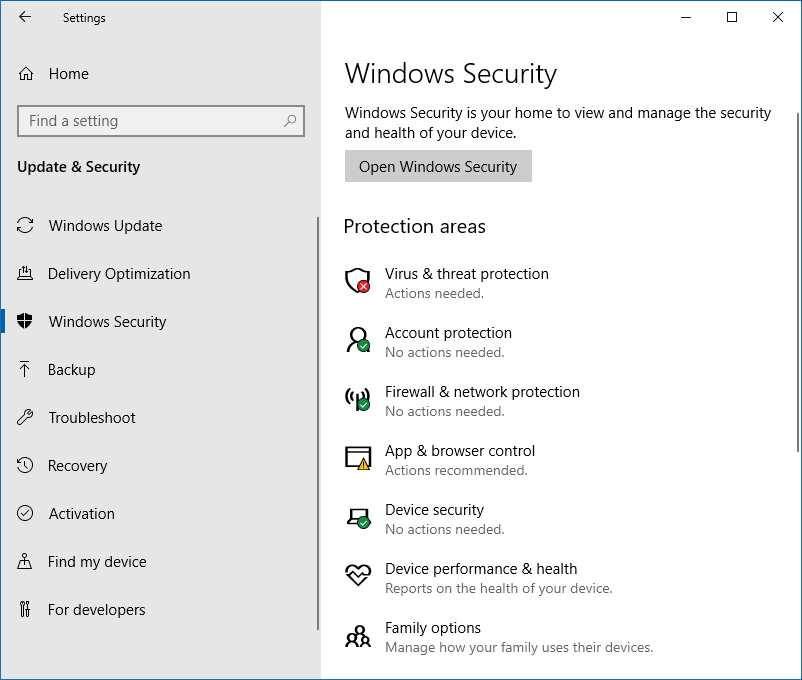Open Activation settings
The width and height of the screenshot is (802, 680).
pyautogui.click(x=81, y=513)
